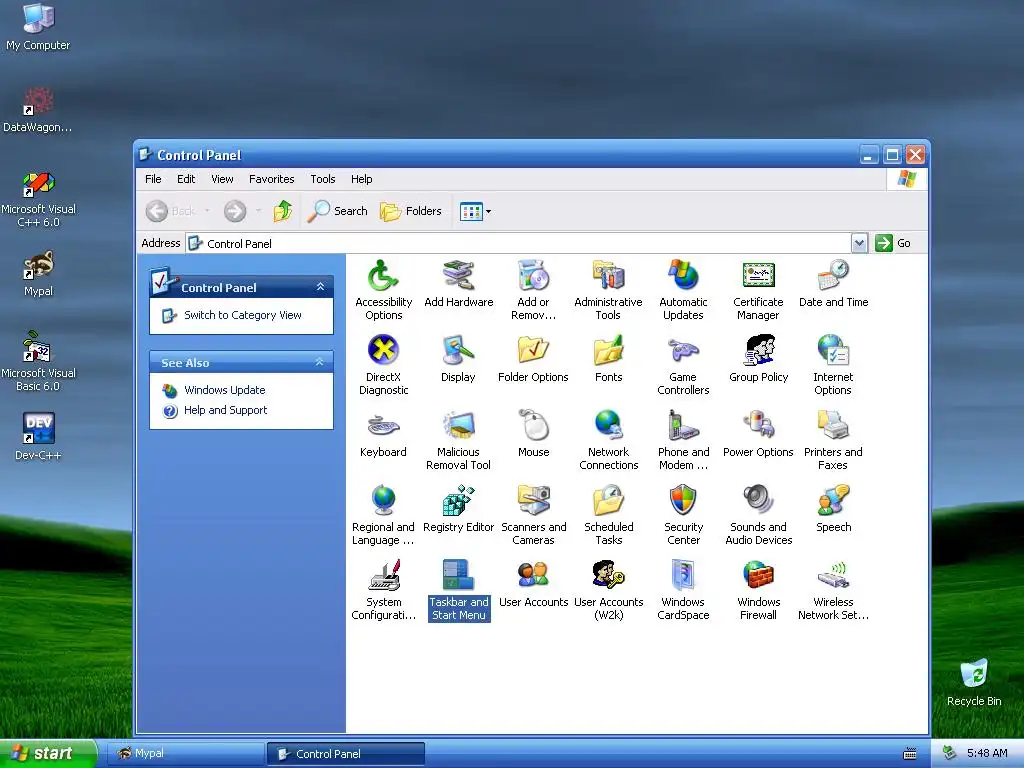Open User Accounts icon

pyautogui.click(x=534, y=576)
